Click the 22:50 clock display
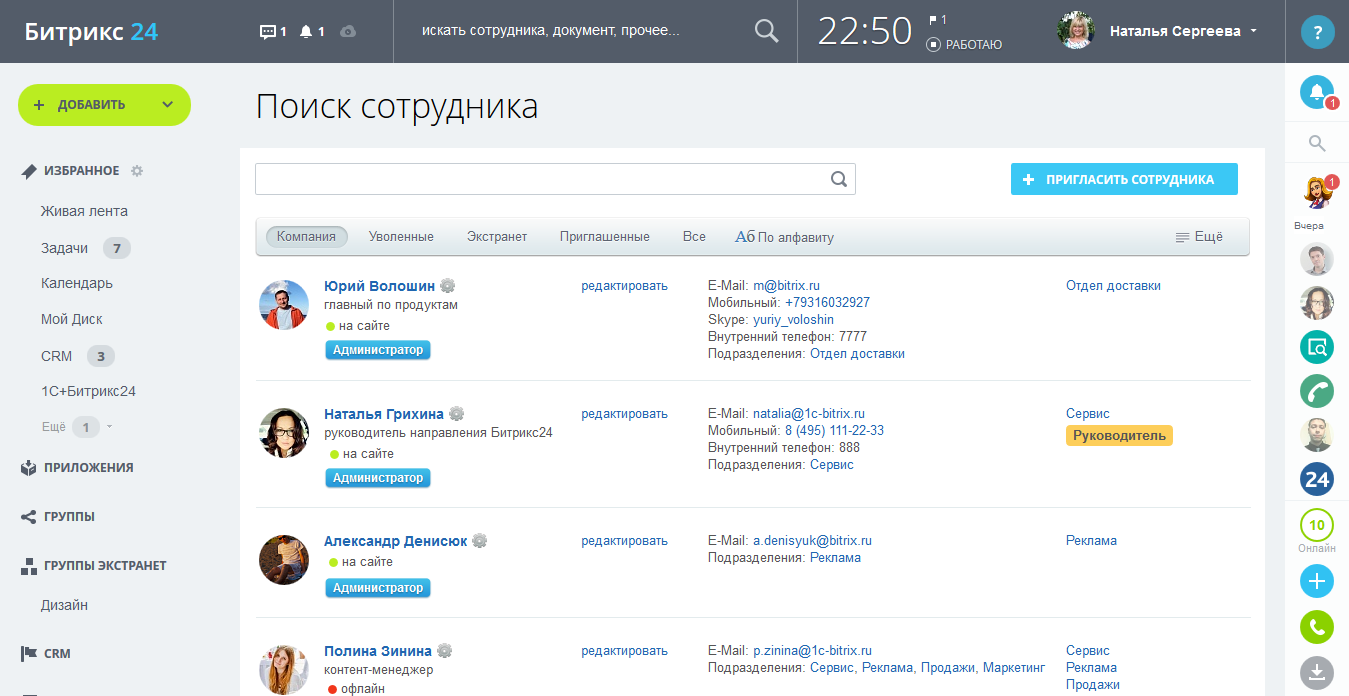 tap(865, 32)
